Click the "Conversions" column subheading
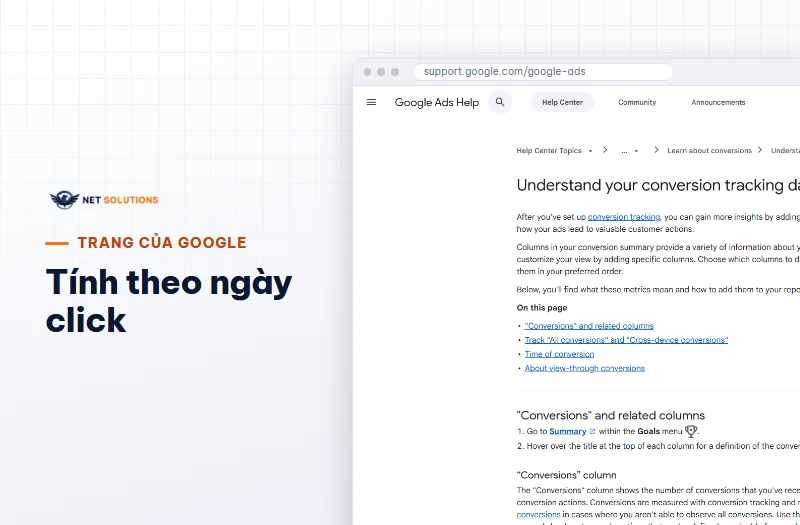 [566, 475]
